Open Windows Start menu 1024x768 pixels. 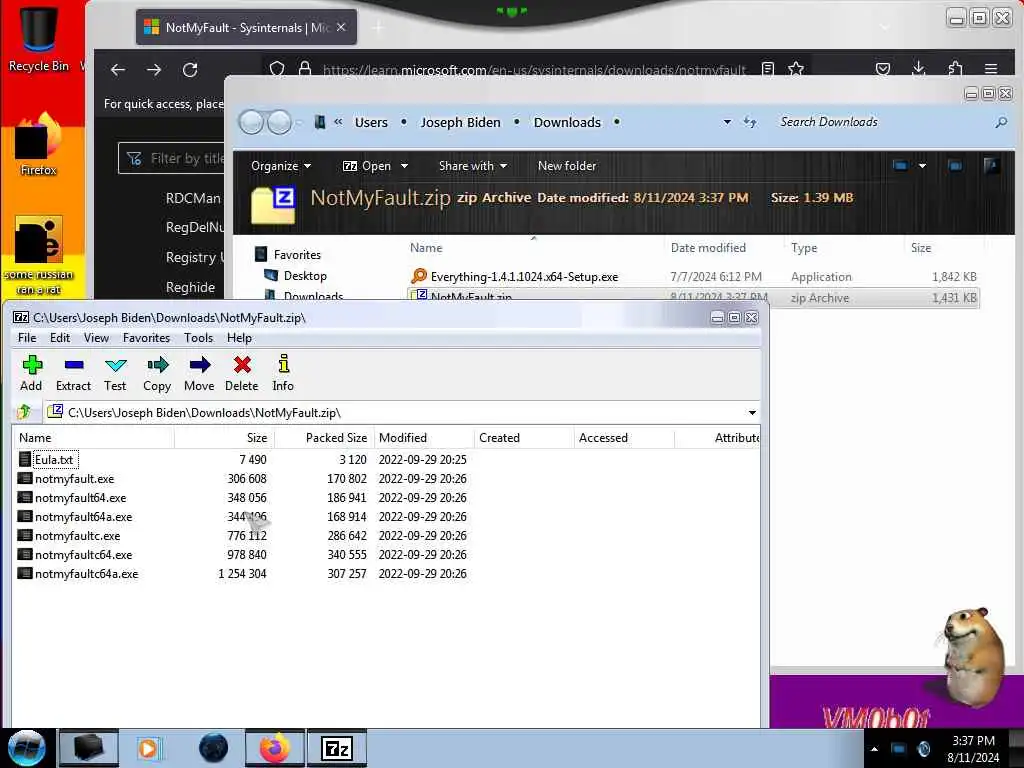(x=26, y=748)
